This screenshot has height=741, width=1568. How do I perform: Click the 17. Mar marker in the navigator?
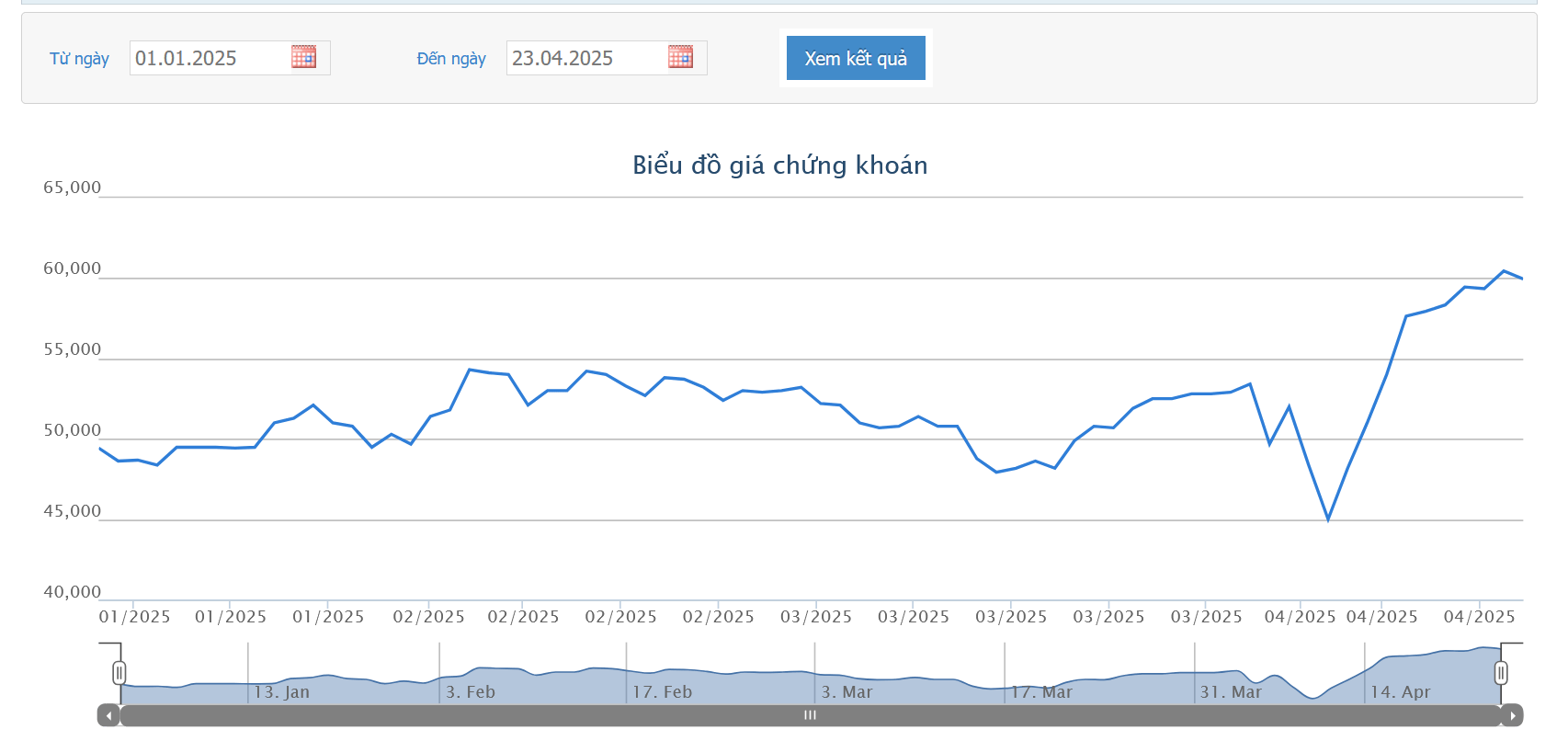[1041, 692]
